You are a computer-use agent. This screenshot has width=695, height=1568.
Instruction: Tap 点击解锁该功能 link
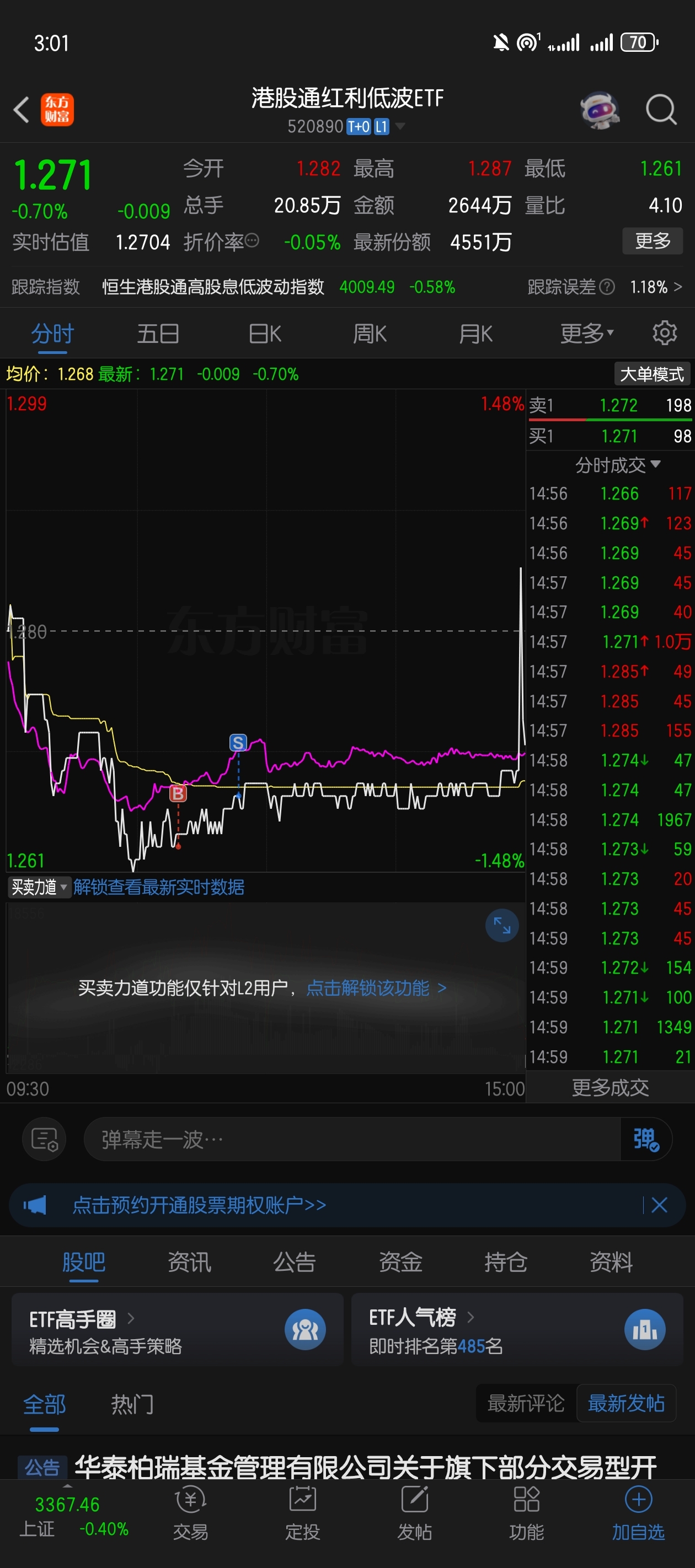(x=376, y=987)
